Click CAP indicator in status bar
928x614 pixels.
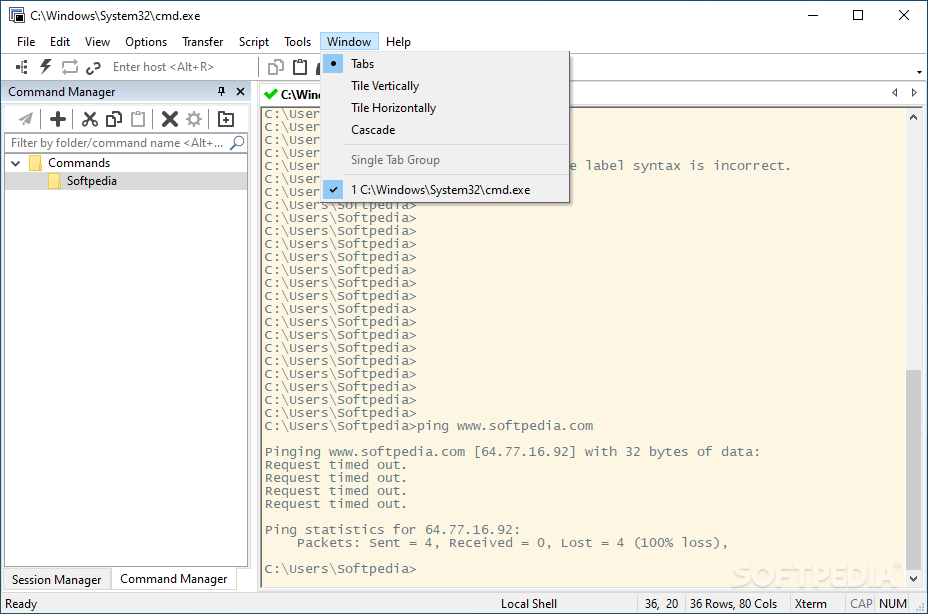861,604
